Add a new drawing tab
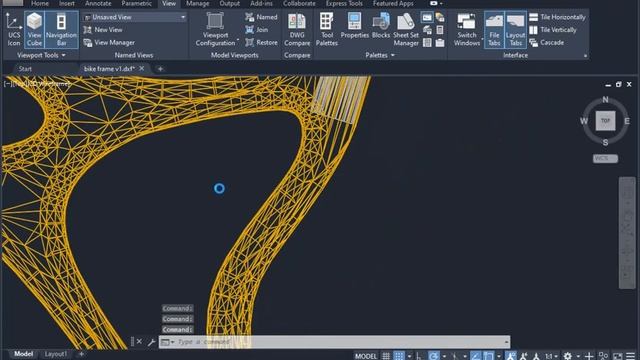This screenshot has height=360, width=640. pos(160,69)
